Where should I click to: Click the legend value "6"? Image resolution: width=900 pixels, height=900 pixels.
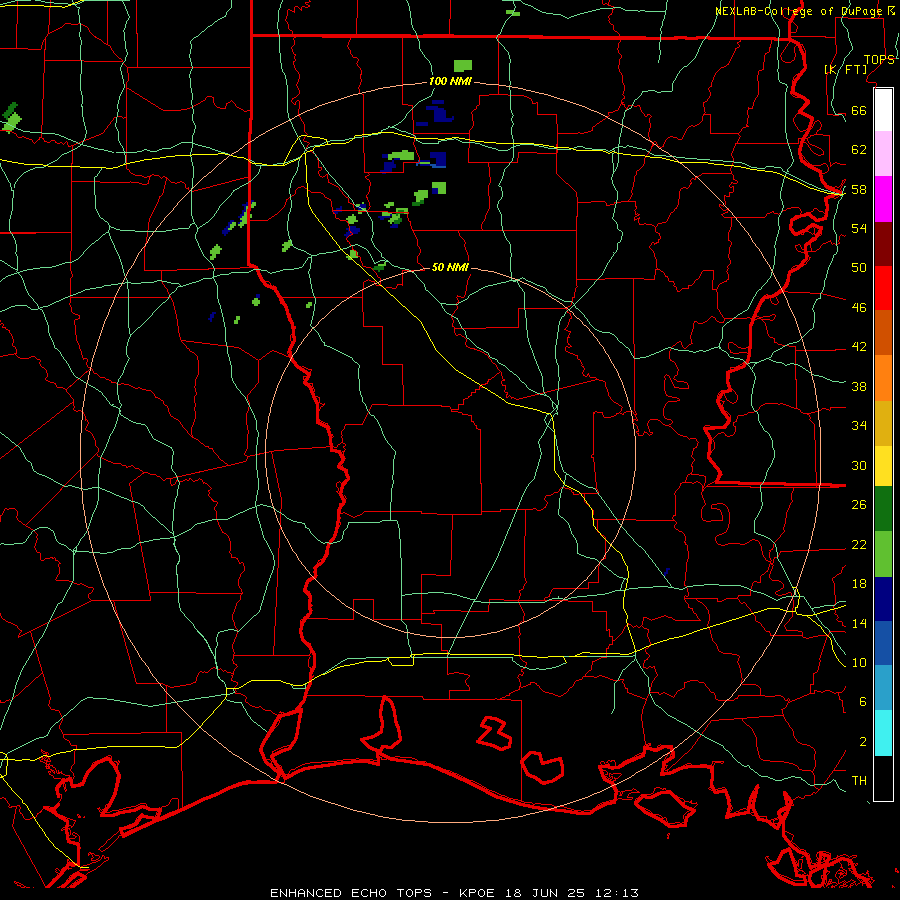pyautogui.click(x=862, y=701)
